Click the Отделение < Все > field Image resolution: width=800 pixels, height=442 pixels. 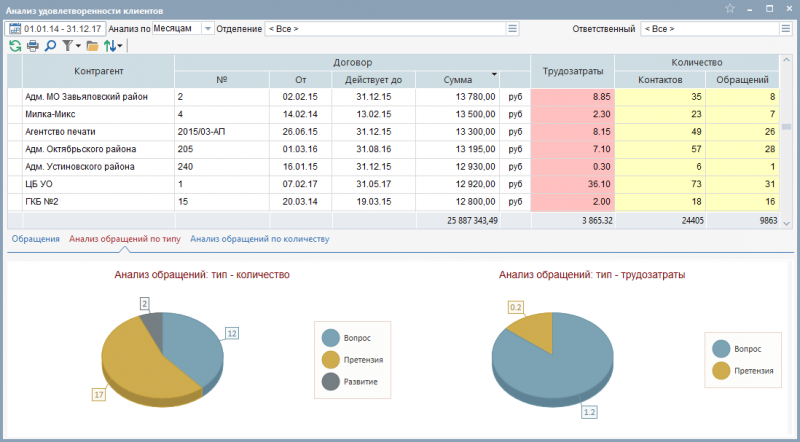pyautogui.click(x=386, y=29)
